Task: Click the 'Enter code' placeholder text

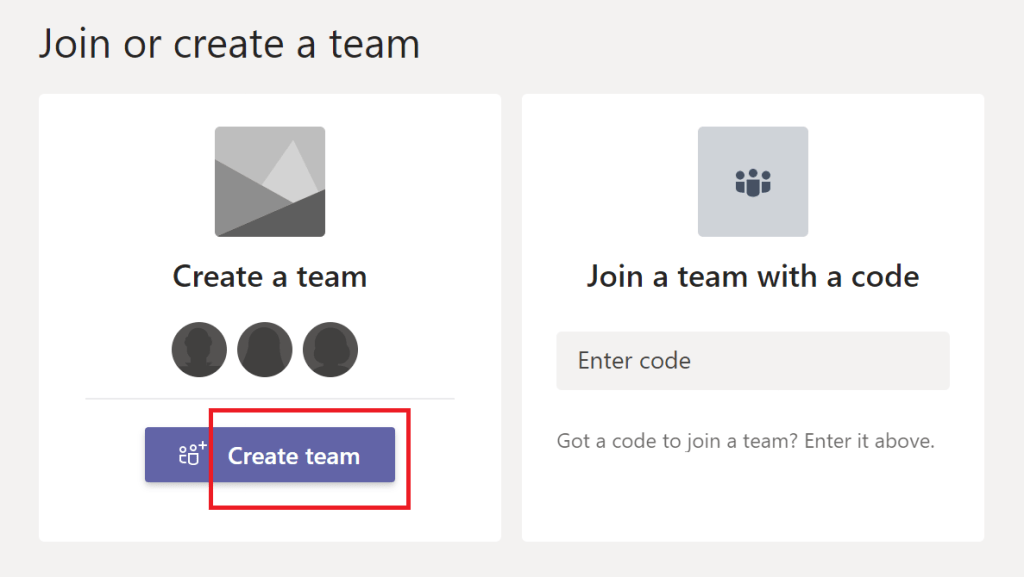Action: pos(634,360)
